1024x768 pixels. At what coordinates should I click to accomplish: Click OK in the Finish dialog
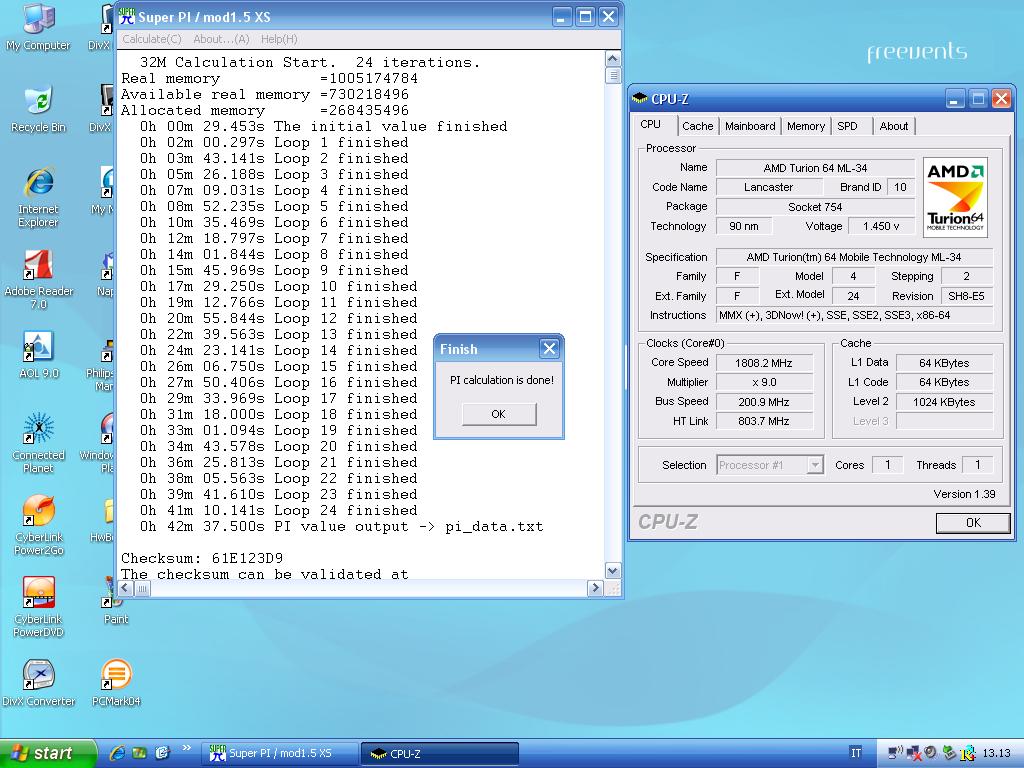(499, 414)
